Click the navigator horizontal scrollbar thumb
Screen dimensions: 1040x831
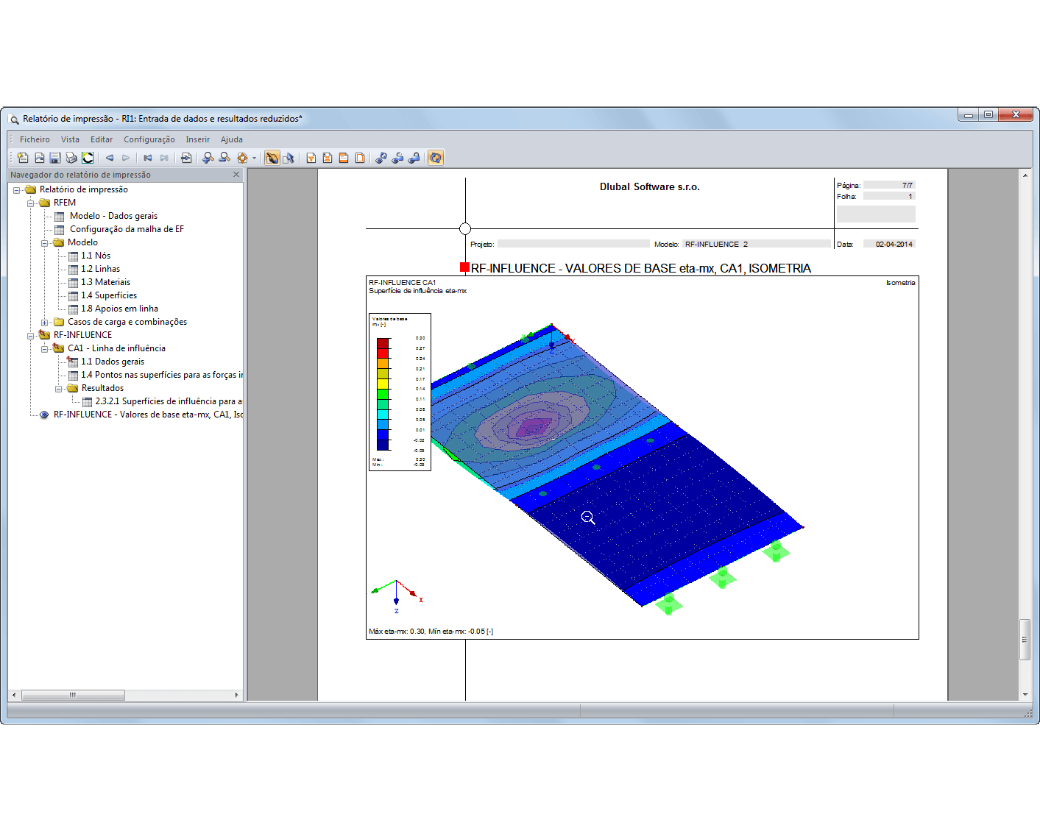[x=73, y=695]
